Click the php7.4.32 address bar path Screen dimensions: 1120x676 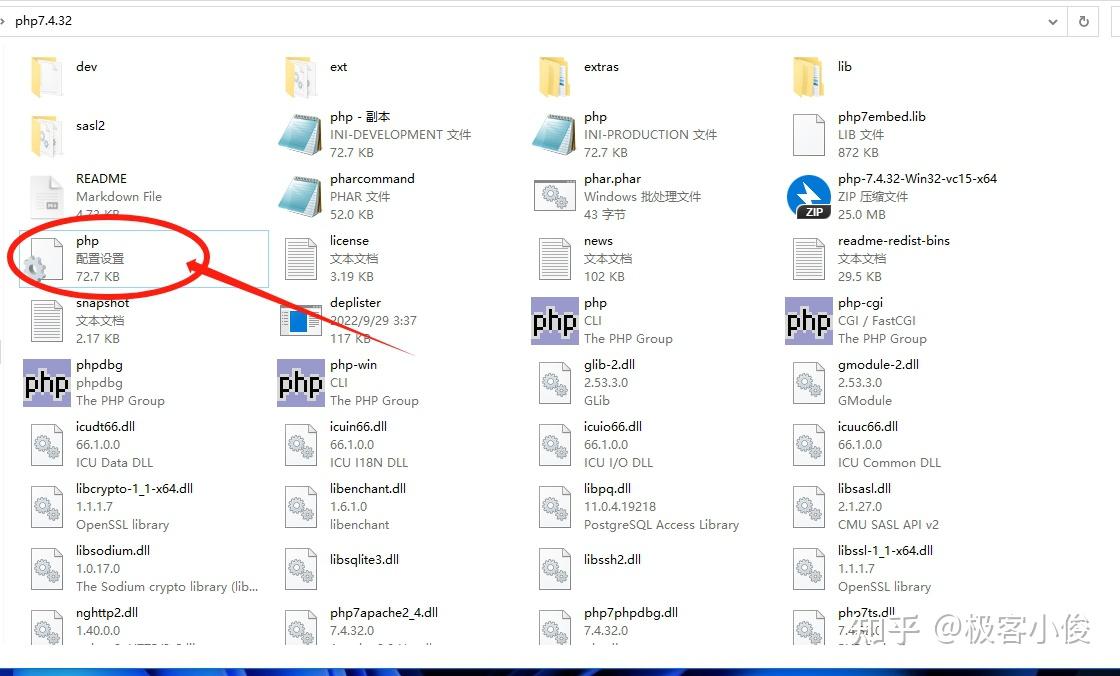tap(45, 20)
